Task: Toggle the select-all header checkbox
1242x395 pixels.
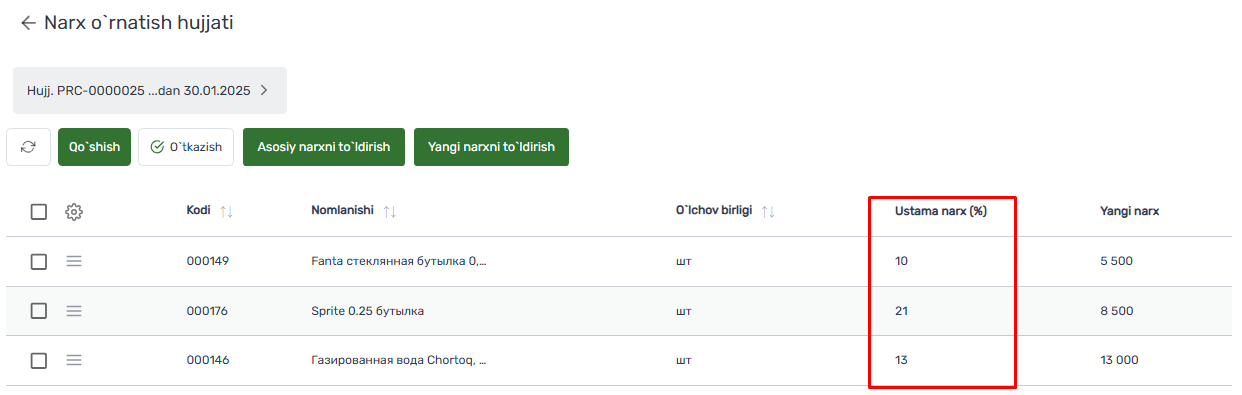Action: pyautogui.click(x=39, y=212)
